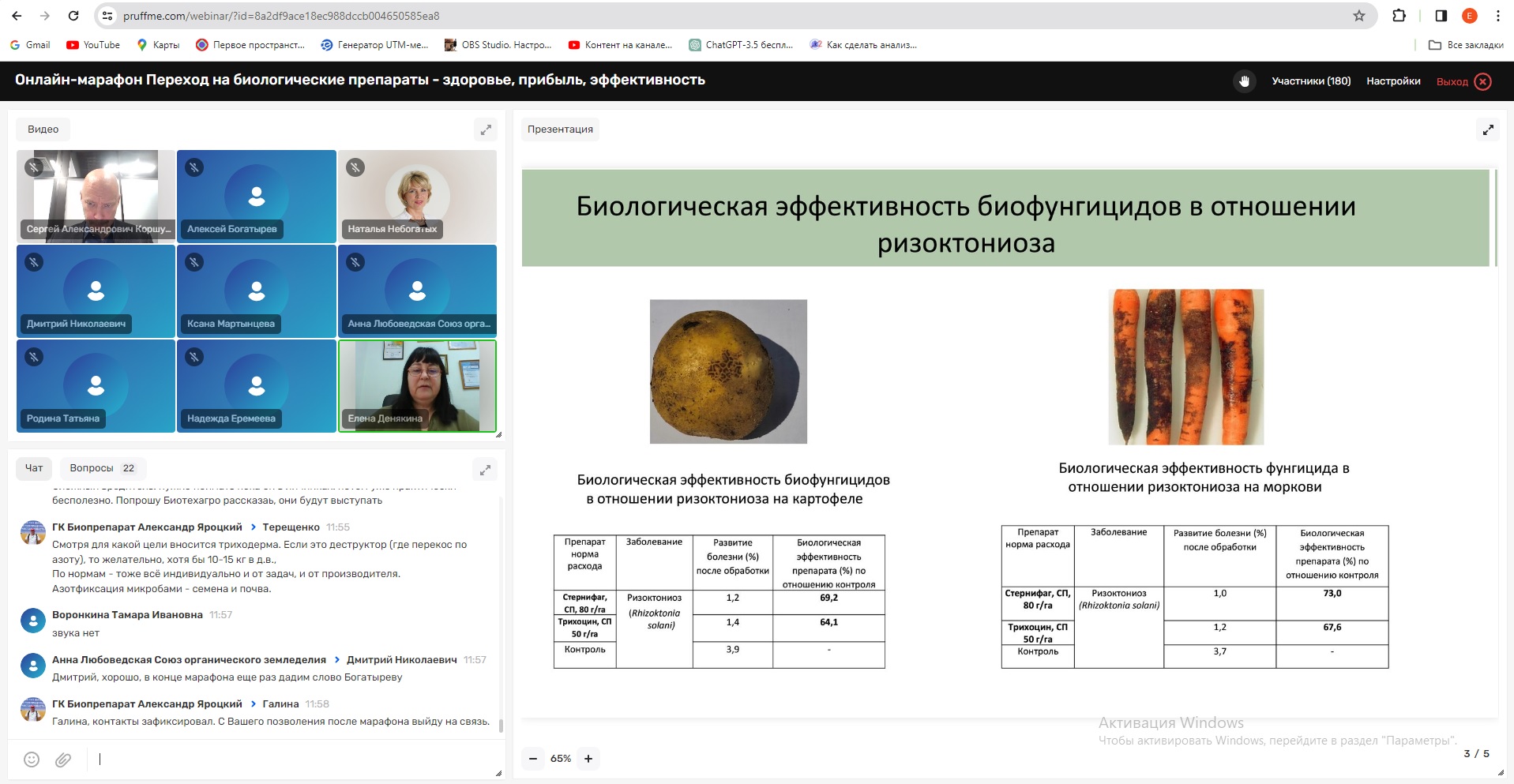Click muted mic icon on Ксана Мартынцева tile
The image size is (1514, 784).
(194, 262)
